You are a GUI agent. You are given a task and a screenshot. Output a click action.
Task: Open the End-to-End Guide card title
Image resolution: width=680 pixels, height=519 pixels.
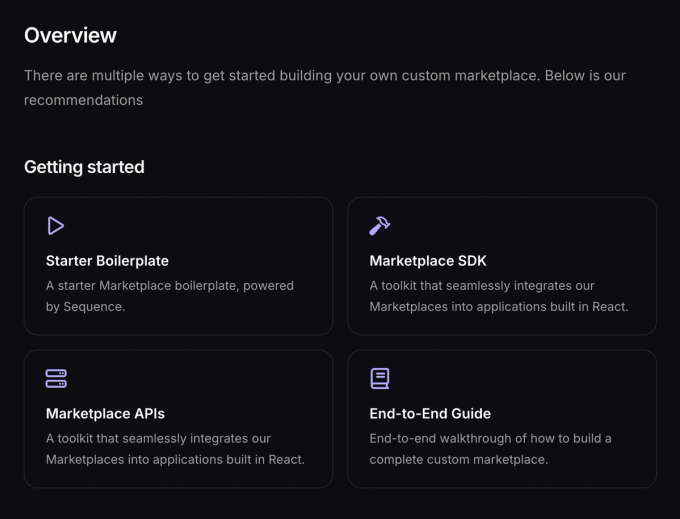click(x=430, y=413)
